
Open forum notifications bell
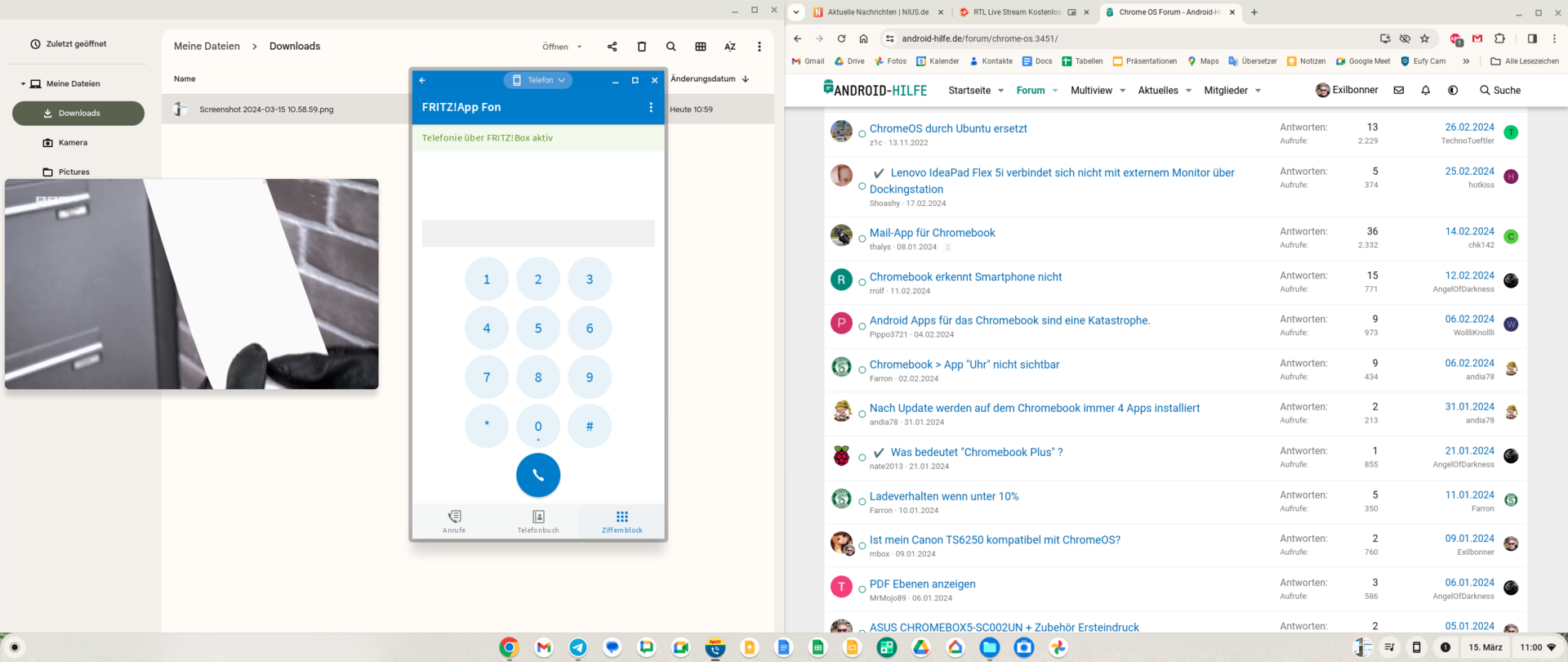click(x=1425, y=91)
